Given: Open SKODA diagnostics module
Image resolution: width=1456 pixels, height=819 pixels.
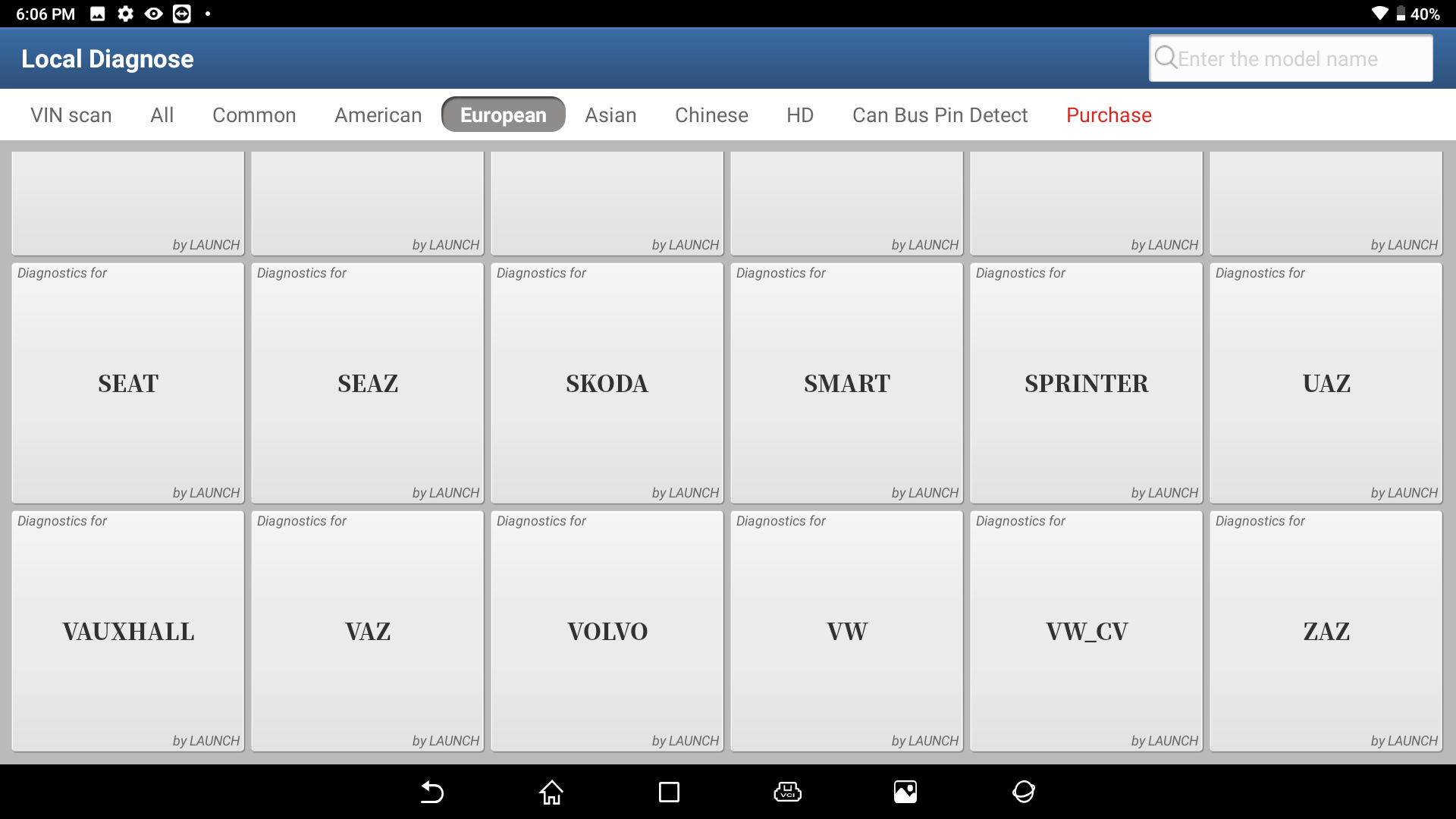Looking at the screenshot, I should point(607,382).
